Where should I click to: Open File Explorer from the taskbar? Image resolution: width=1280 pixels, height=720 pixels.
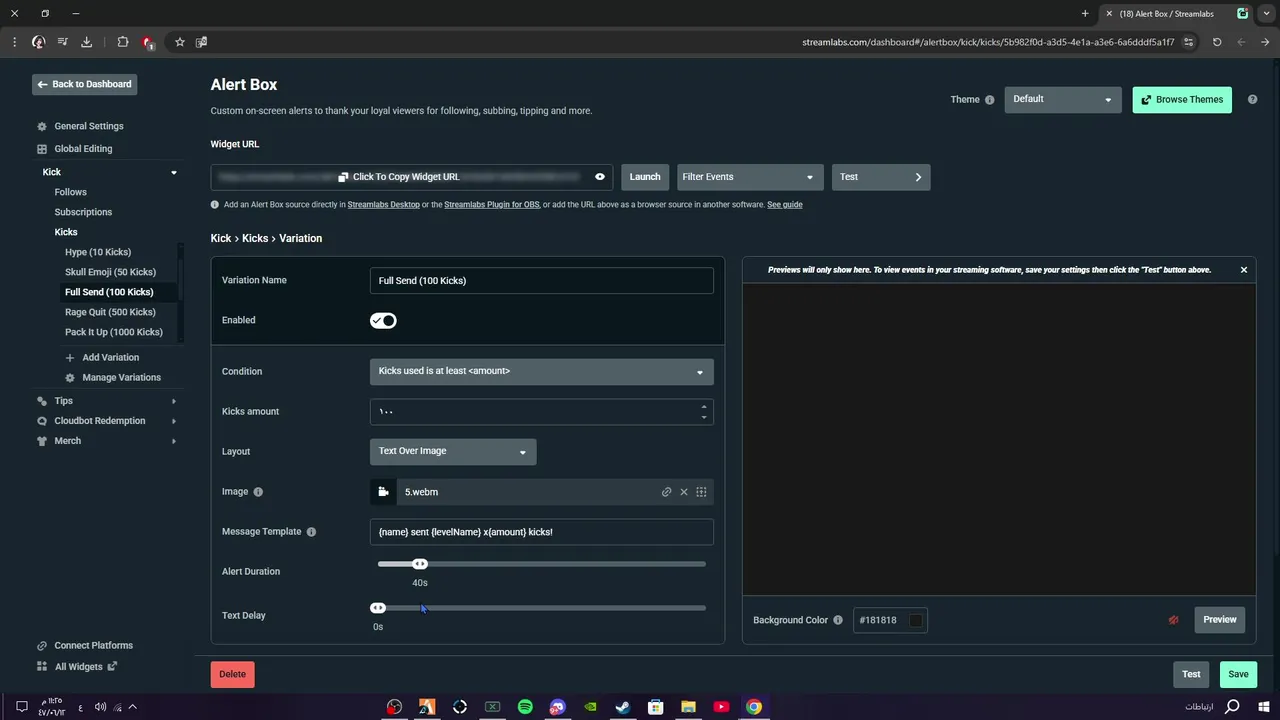tap(688, 707)
